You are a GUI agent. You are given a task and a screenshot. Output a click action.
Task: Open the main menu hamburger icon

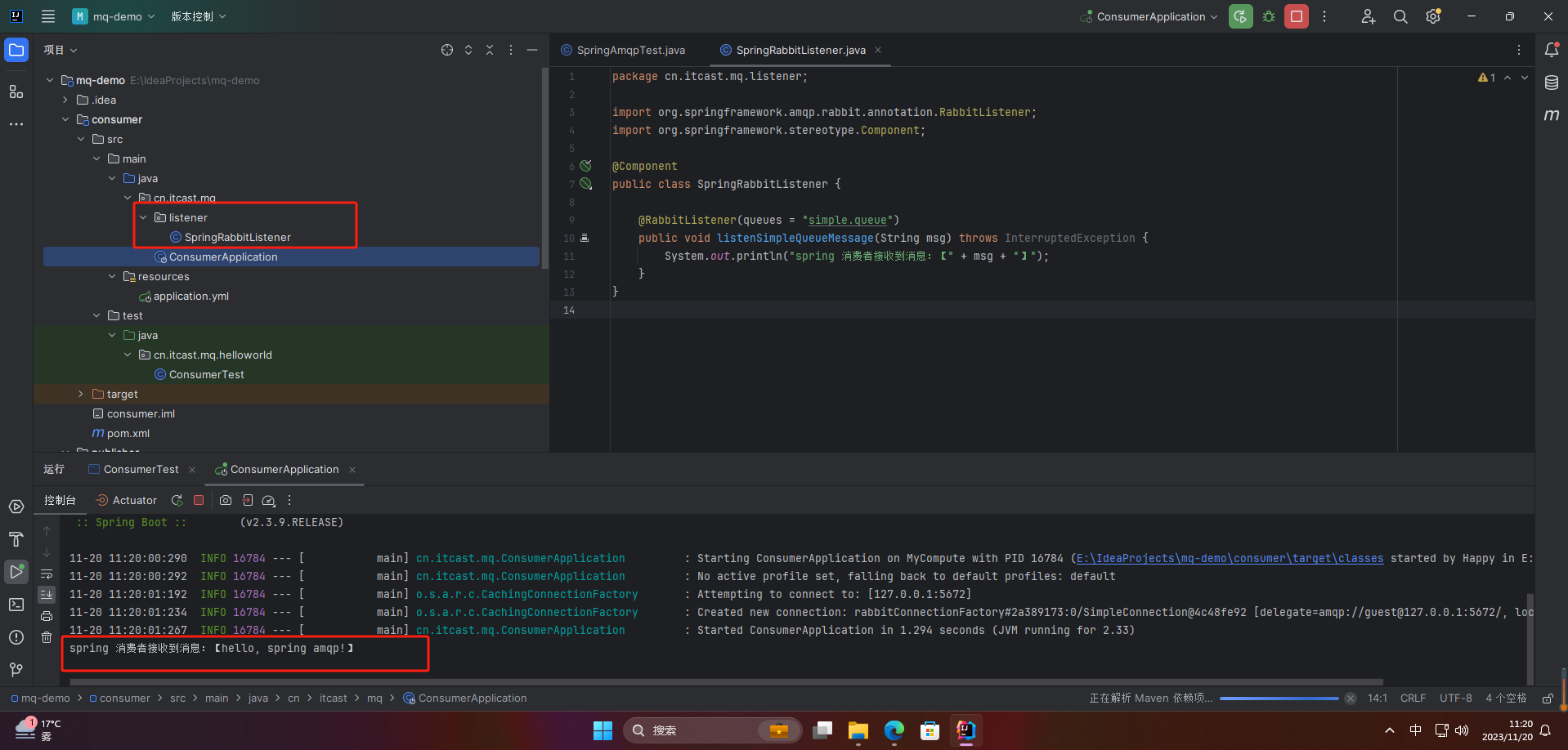click(x=48, y=16)
